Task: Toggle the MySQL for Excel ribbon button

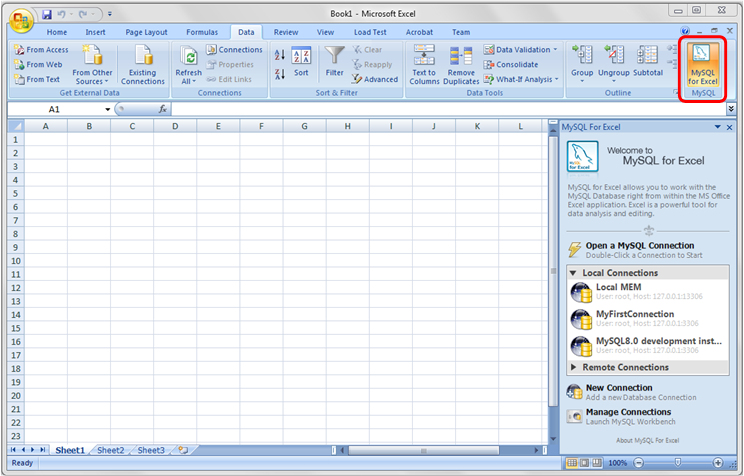Action: tap(703, 65)
